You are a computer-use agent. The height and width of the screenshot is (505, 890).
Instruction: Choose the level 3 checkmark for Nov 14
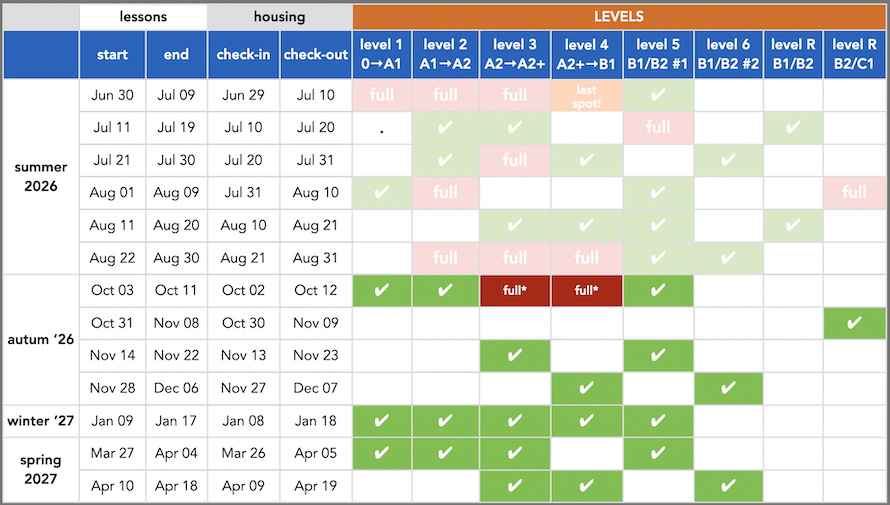tap(515, 356)
